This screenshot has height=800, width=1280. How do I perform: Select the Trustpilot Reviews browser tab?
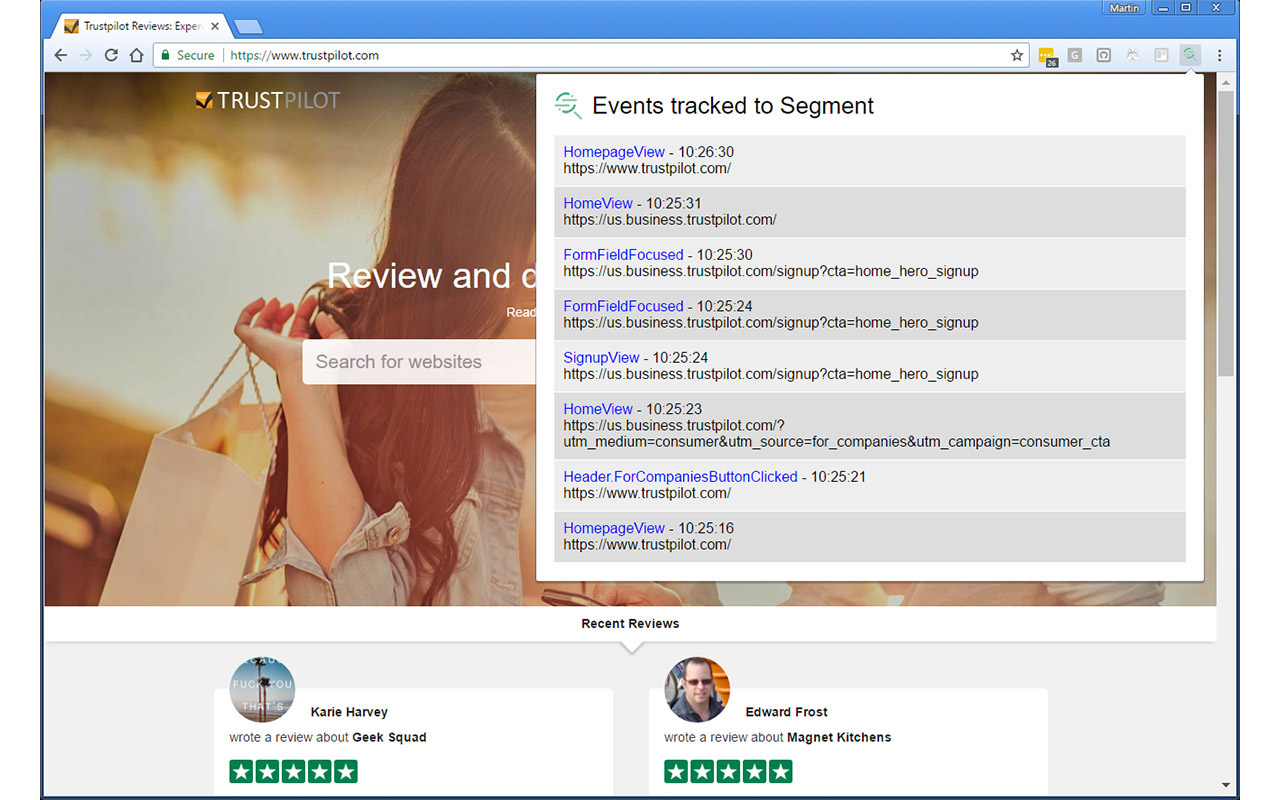(x=140, y=25)
